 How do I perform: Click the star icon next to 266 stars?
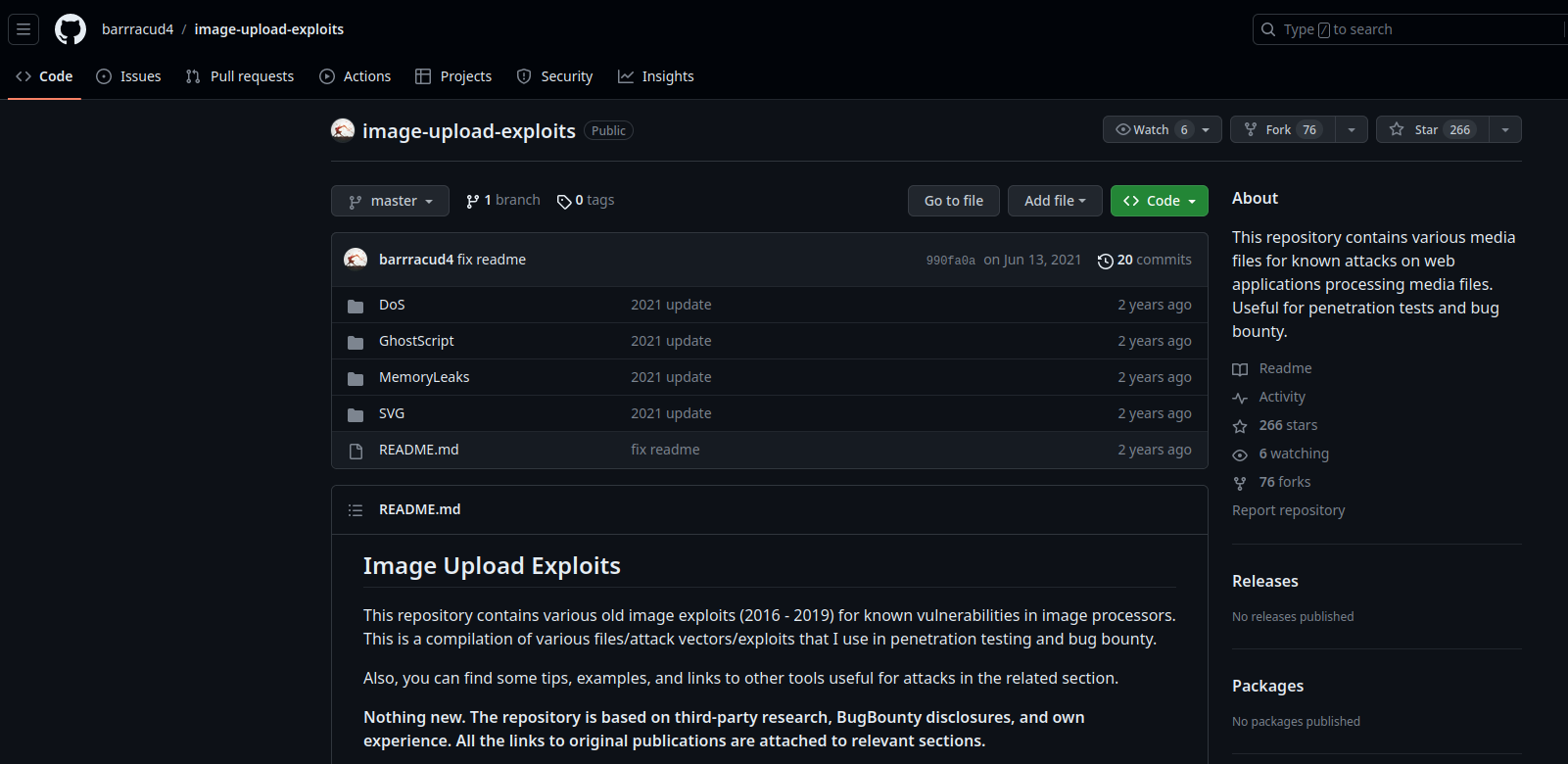pos(1240,426)
